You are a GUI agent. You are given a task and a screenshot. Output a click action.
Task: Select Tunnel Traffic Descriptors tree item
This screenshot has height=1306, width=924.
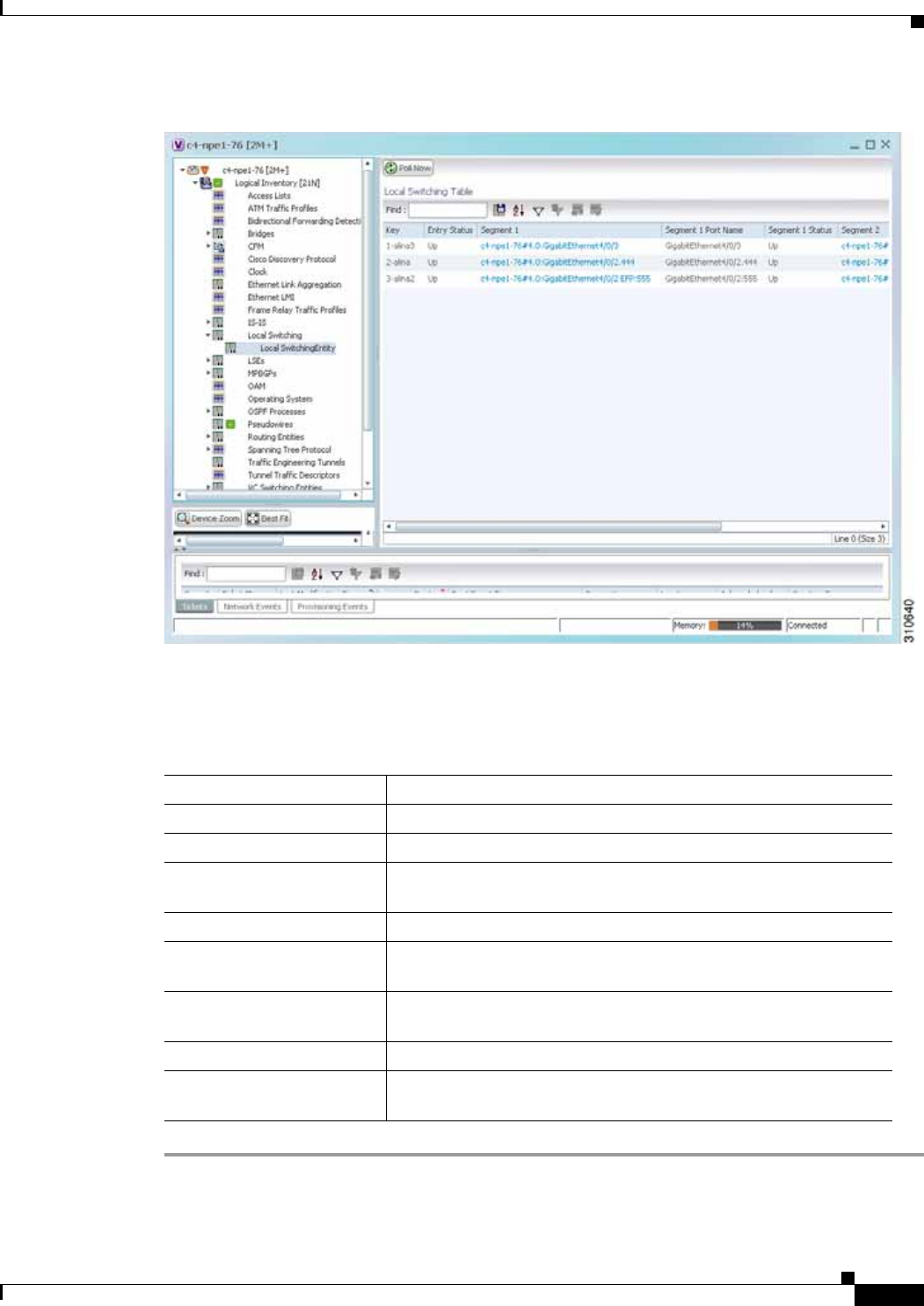294,475
